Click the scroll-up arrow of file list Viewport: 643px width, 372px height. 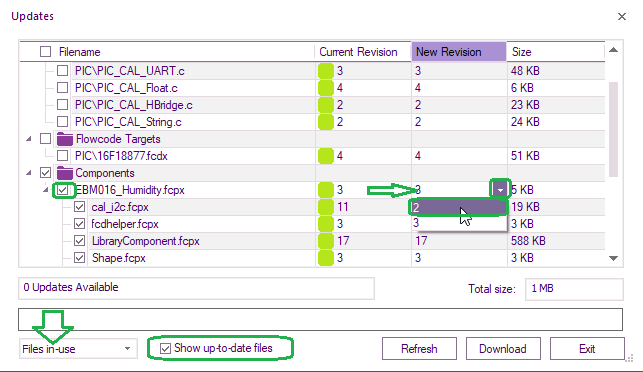613,50
